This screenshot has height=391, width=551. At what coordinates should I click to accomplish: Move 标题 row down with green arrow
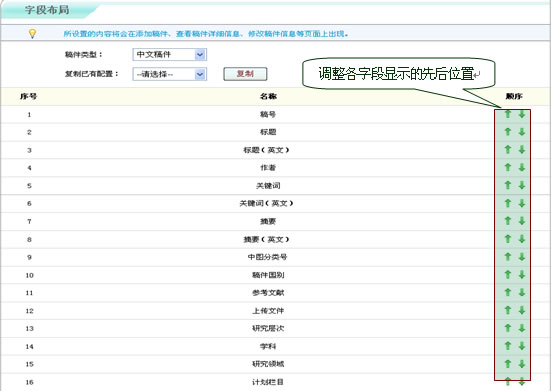[x=522, y=132]
